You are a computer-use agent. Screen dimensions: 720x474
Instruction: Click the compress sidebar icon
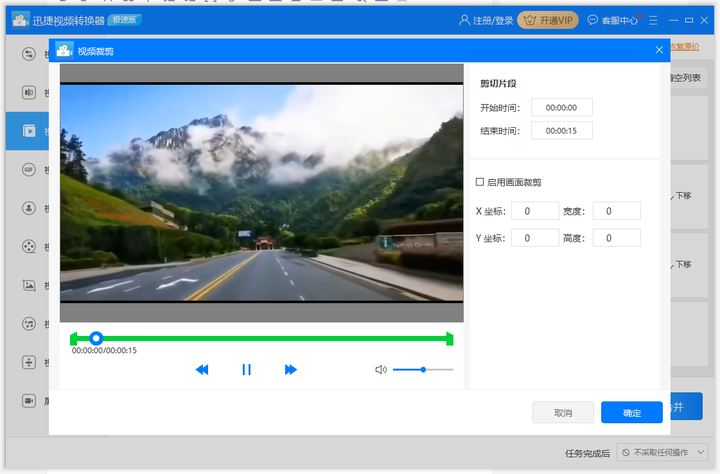pyautogui.click(x=29, y=362)
